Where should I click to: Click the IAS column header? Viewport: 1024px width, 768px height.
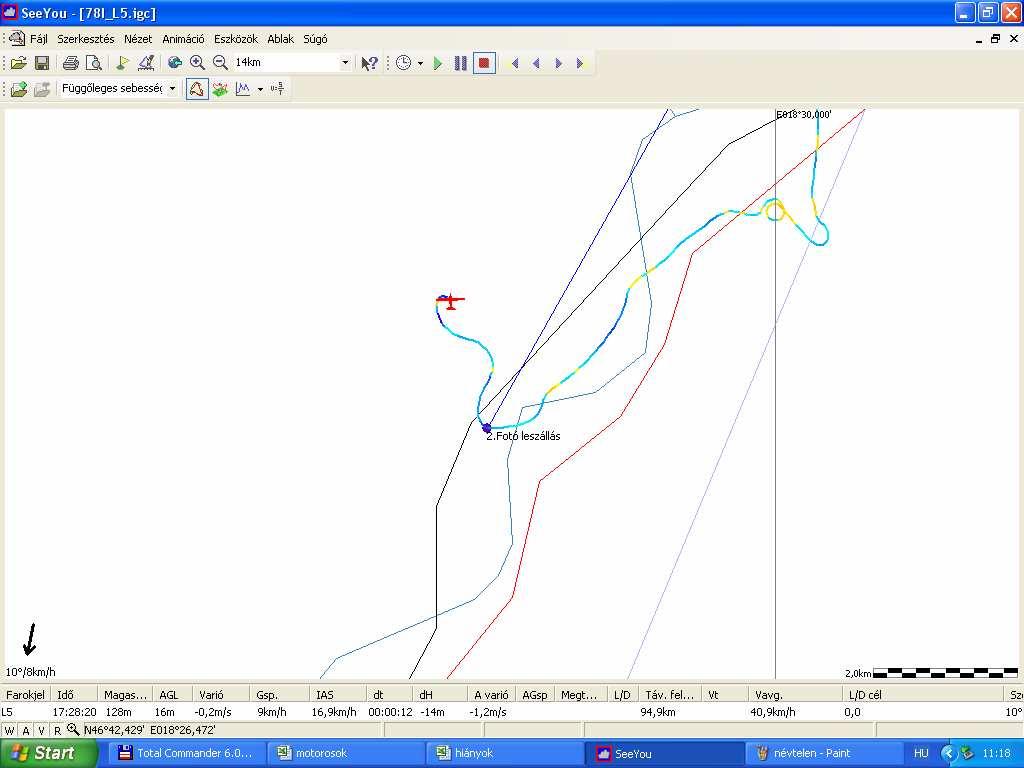(x=336, y=695)
